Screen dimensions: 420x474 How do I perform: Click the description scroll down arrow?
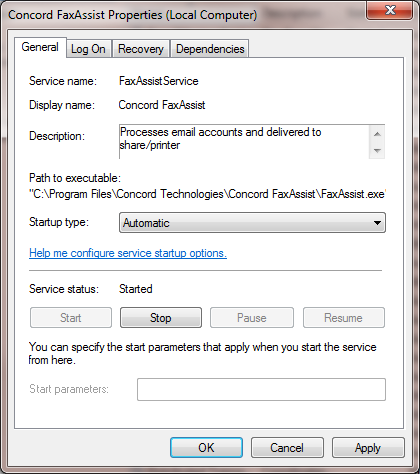(x=377, y=150)
